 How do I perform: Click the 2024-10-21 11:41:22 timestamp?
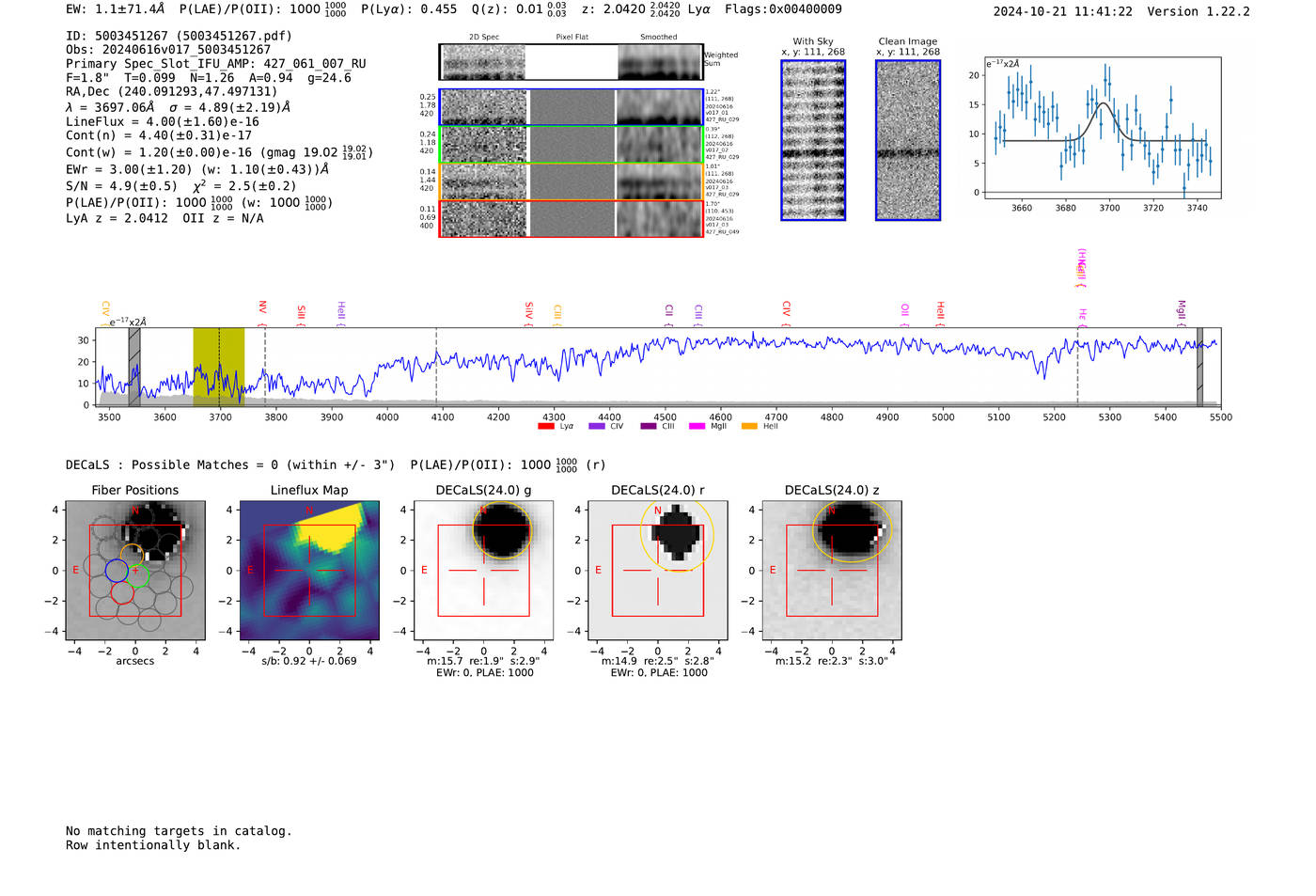(x=1063, y=11)
